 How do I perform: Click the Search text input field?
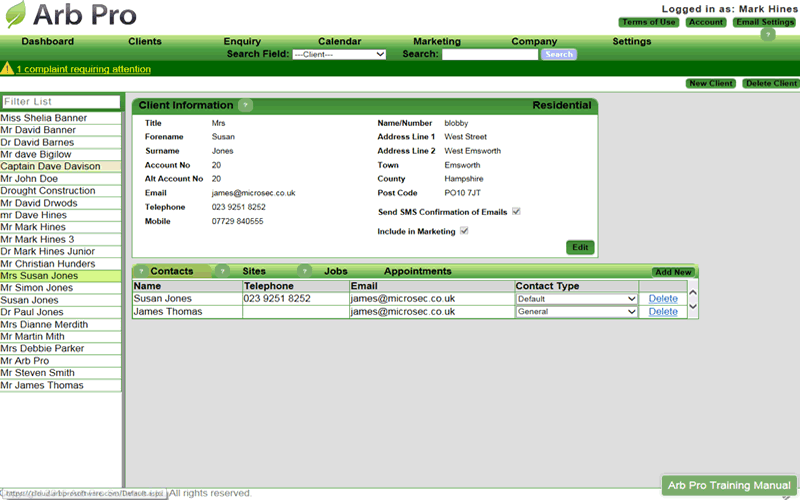coord(490,54)
